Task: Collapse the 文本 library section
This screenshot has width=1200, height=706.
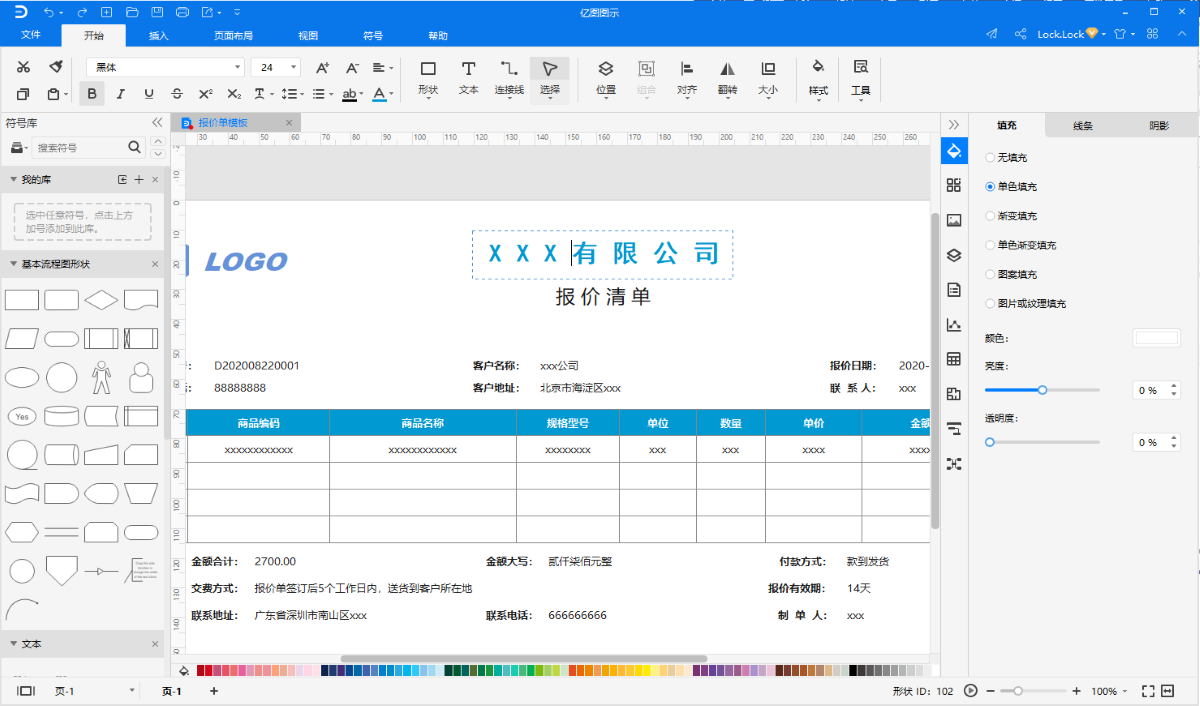Action: click(13, 644)
